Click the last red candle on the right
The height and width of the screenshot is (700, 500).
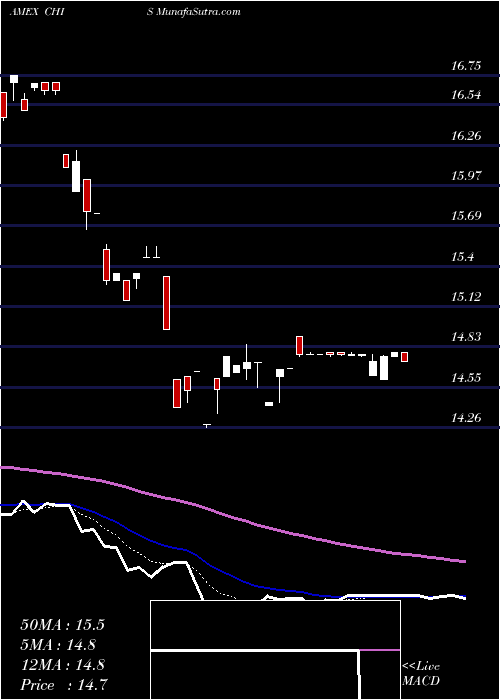click(404, 357)
